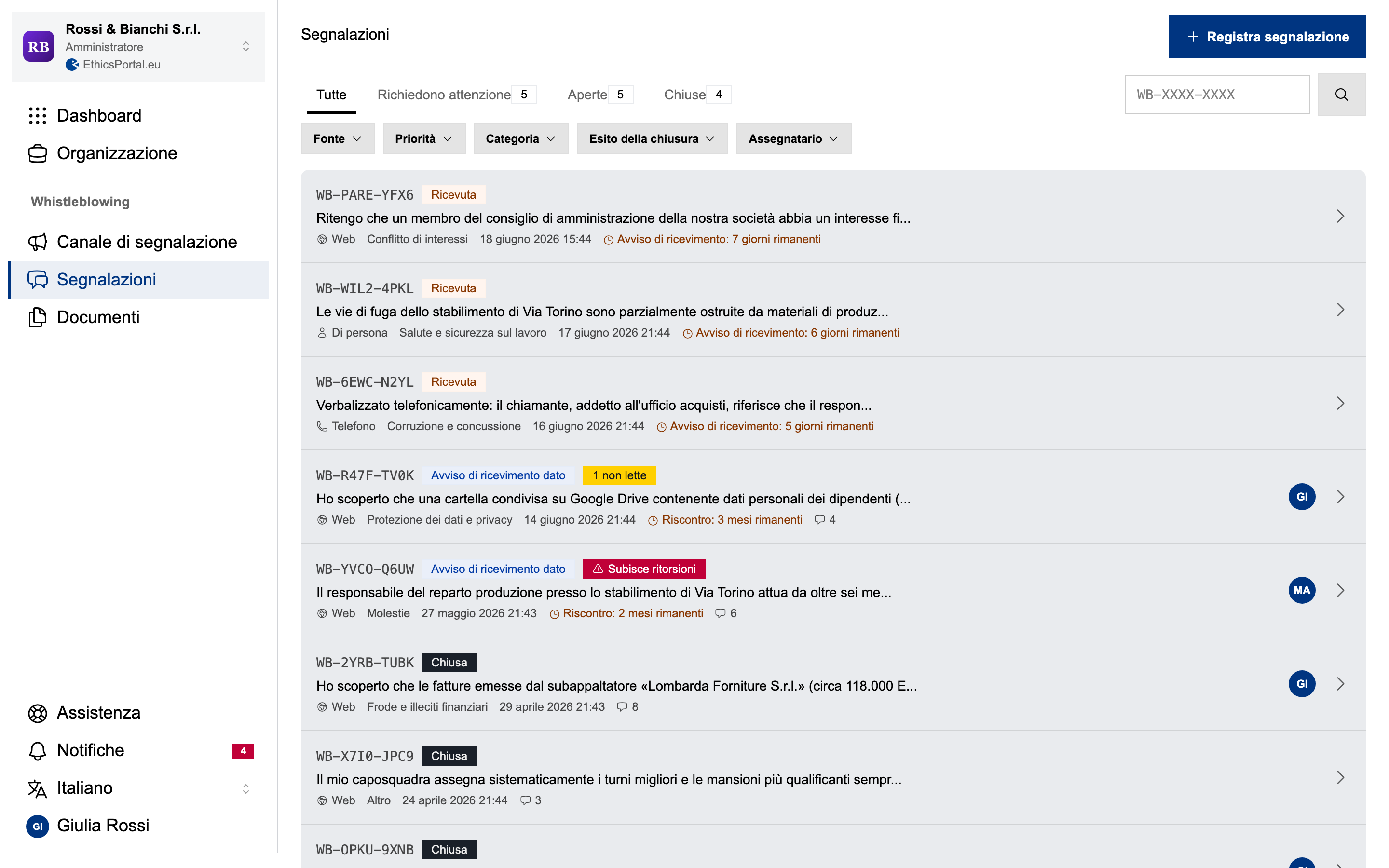The image size is (1389, 868).
Task: Open report WB-R47F-TV0K via its chevron
Action: coord(1340,497)
